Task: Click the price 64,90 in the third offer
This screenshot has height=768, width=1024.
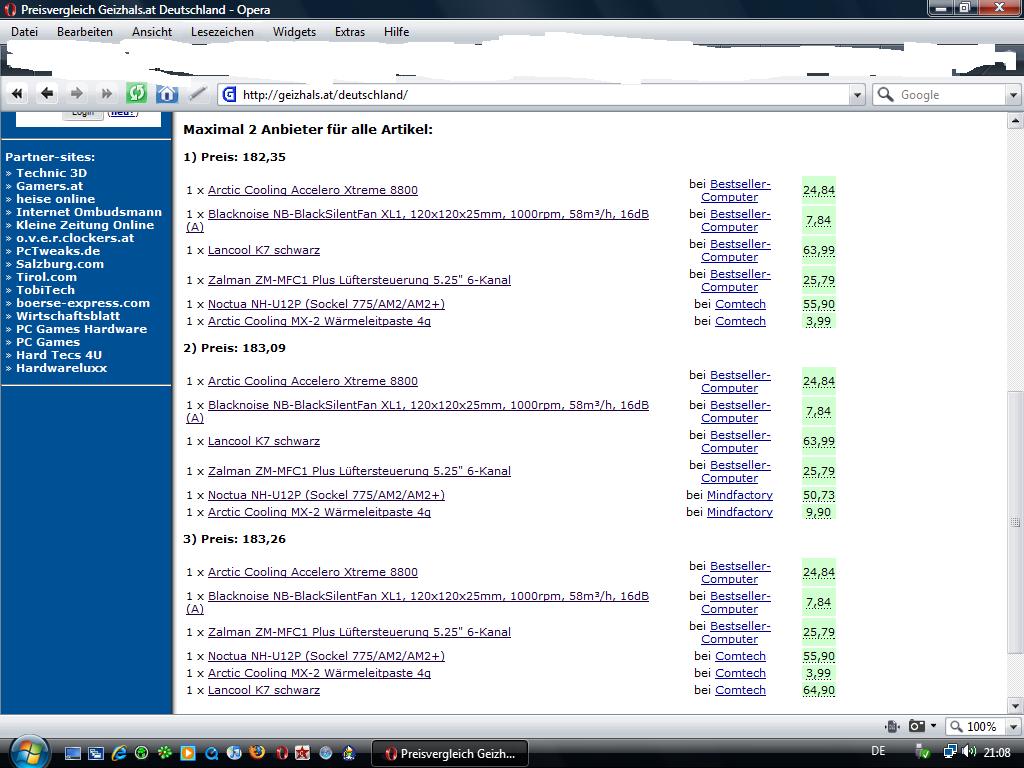Action: tap(818, 690)
